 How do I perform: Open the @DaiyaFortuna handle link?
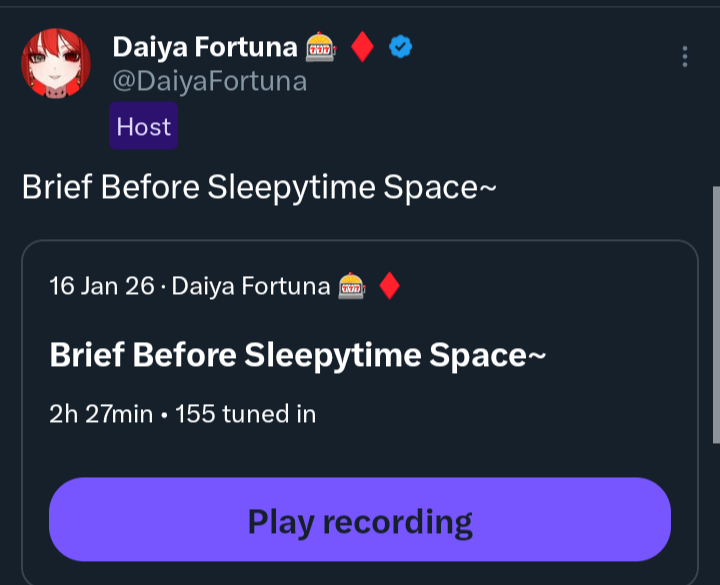point(209,81)
